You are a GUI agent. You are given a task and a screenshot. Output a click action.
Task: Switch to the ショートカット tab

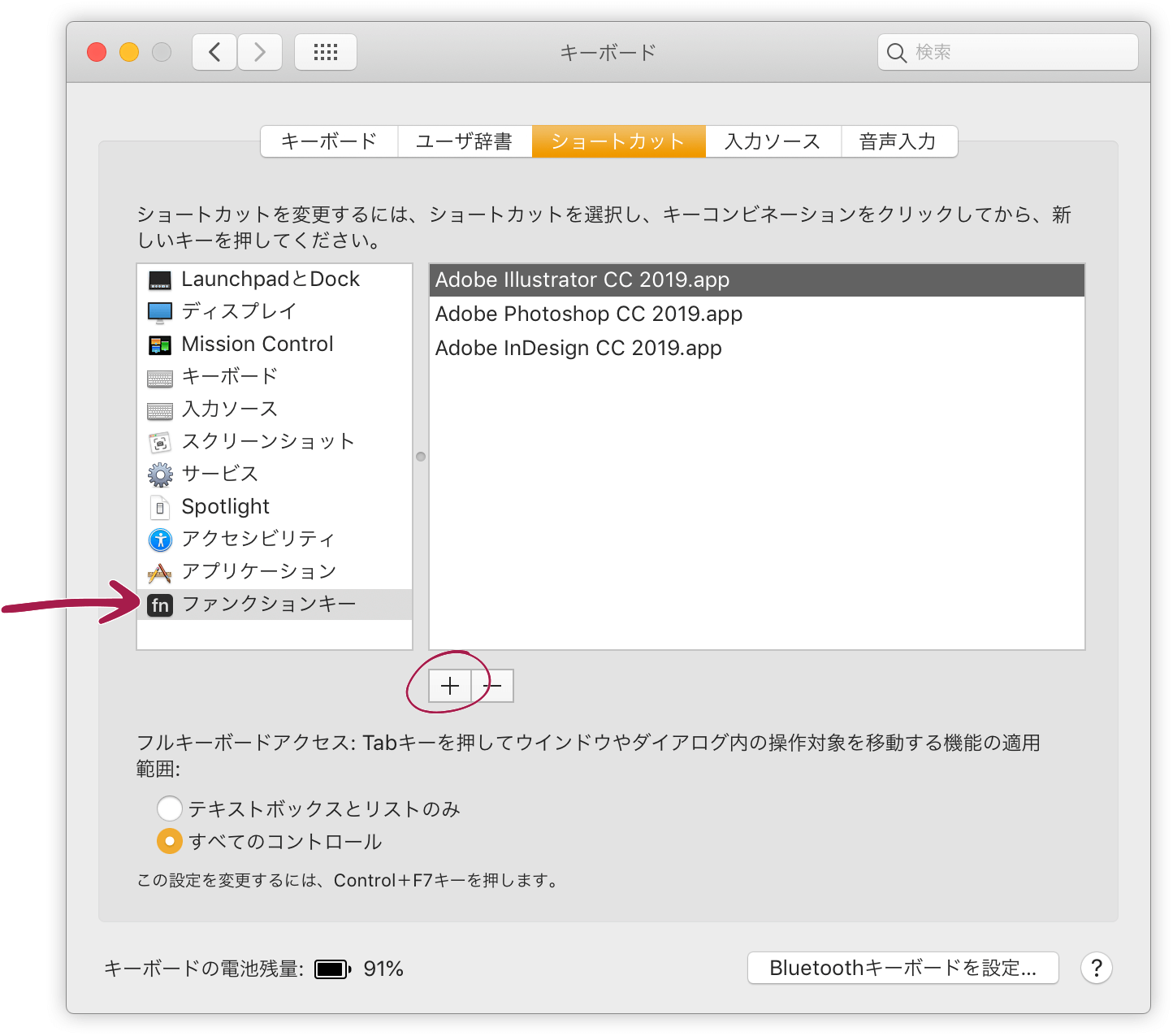point(619,141)
